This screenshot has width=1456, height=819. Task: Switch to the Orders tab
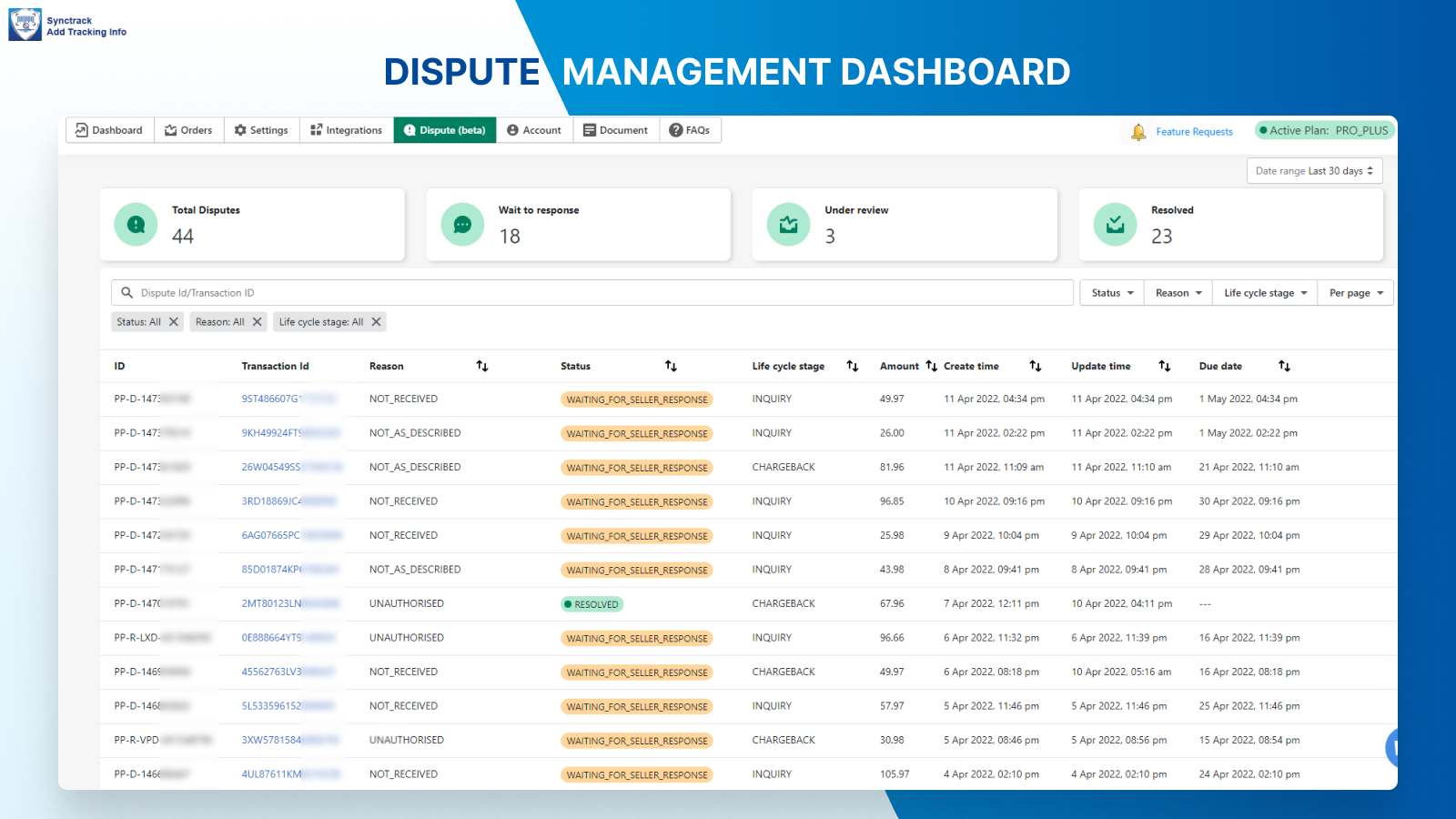point(188,130)
